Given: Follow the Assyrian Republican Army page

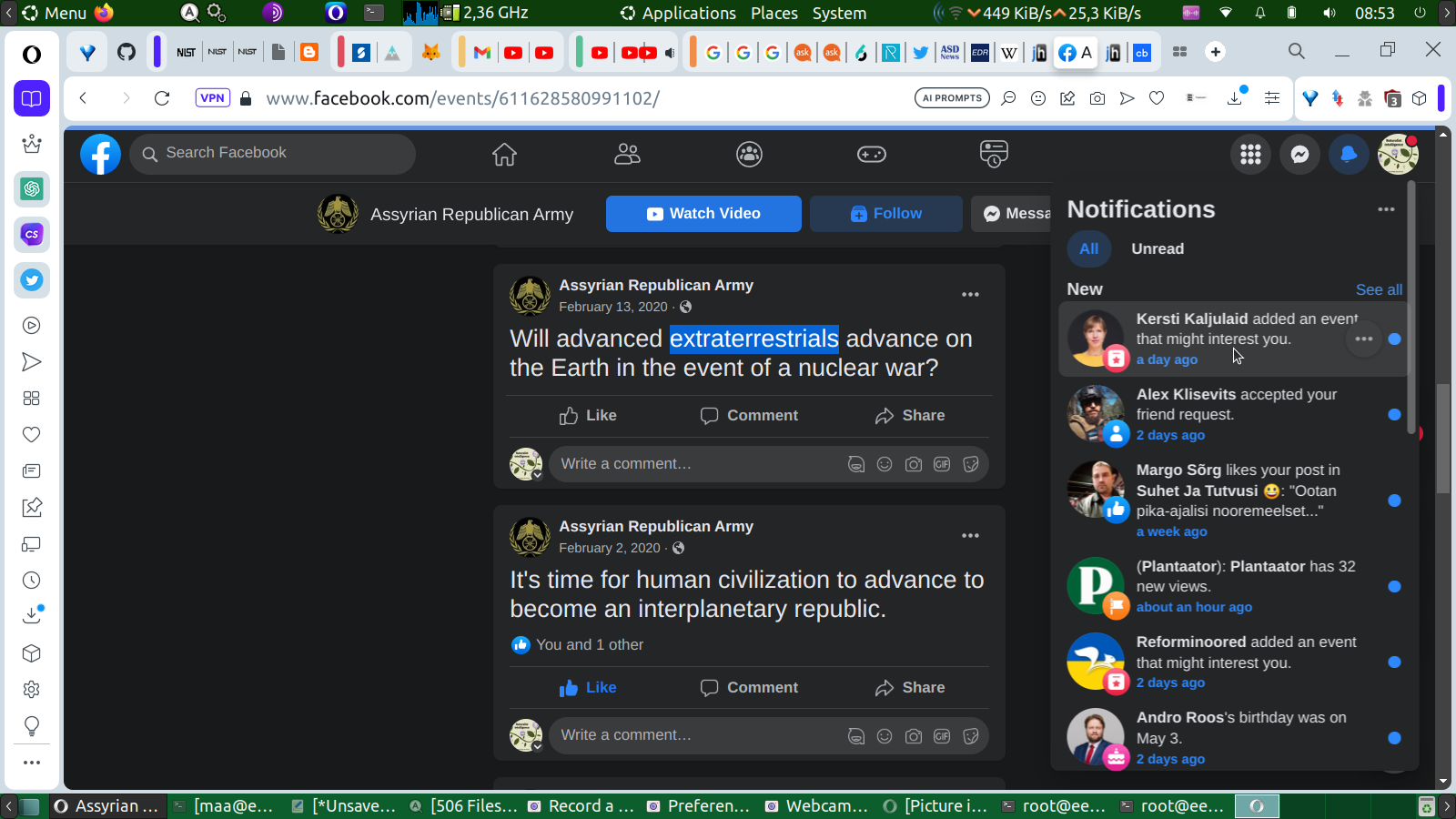Looking at the screenshot, I should (x=886, y=214).
